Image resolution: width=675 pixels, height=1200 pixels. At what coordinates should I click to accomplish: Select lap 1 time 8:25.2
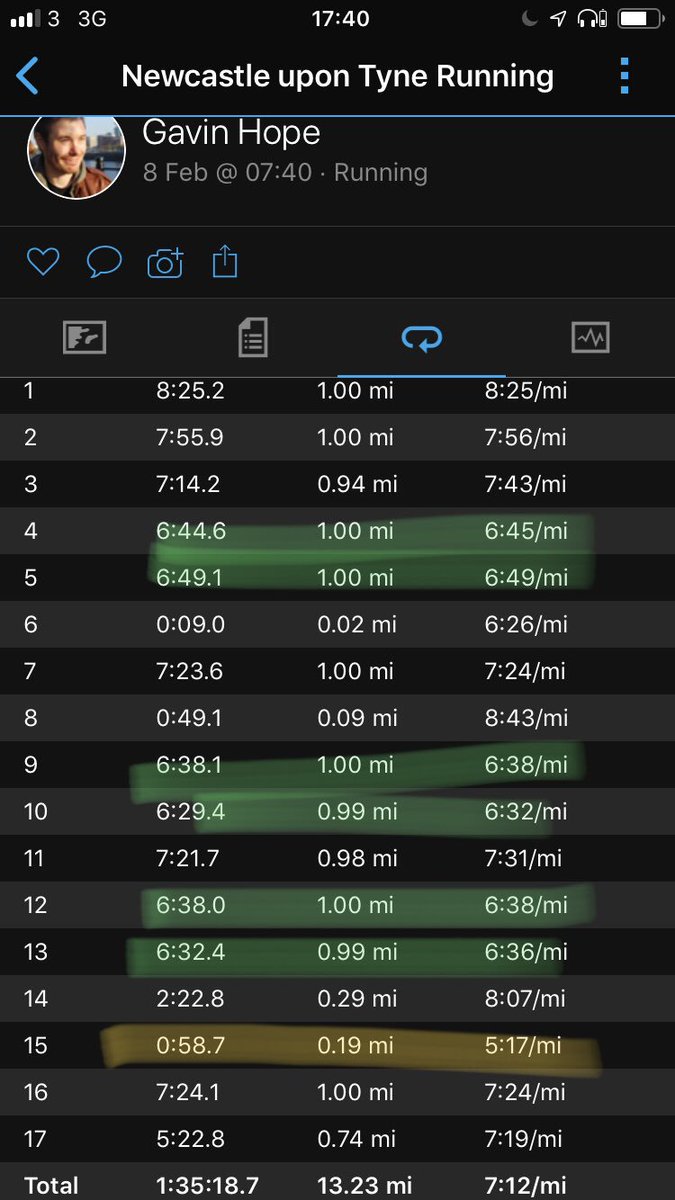click(190, 390)
